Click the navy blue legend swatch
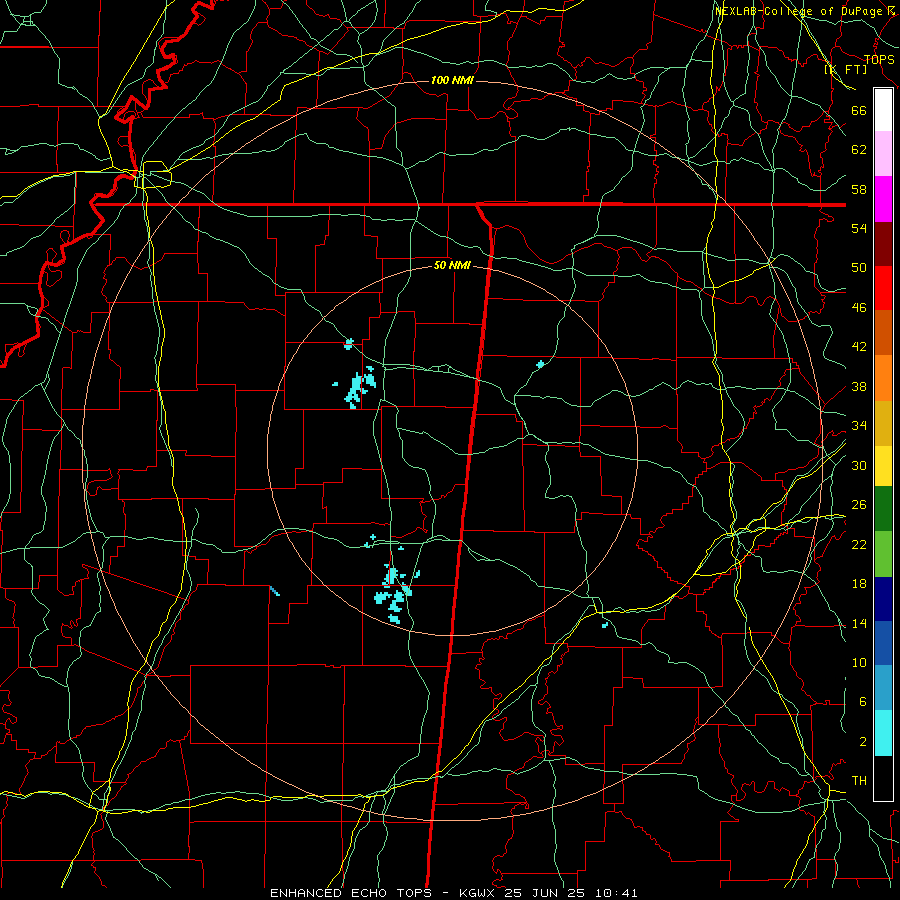The height and width of the screenshot is (900, 900). pyautogui.click(x=883, y=599)
